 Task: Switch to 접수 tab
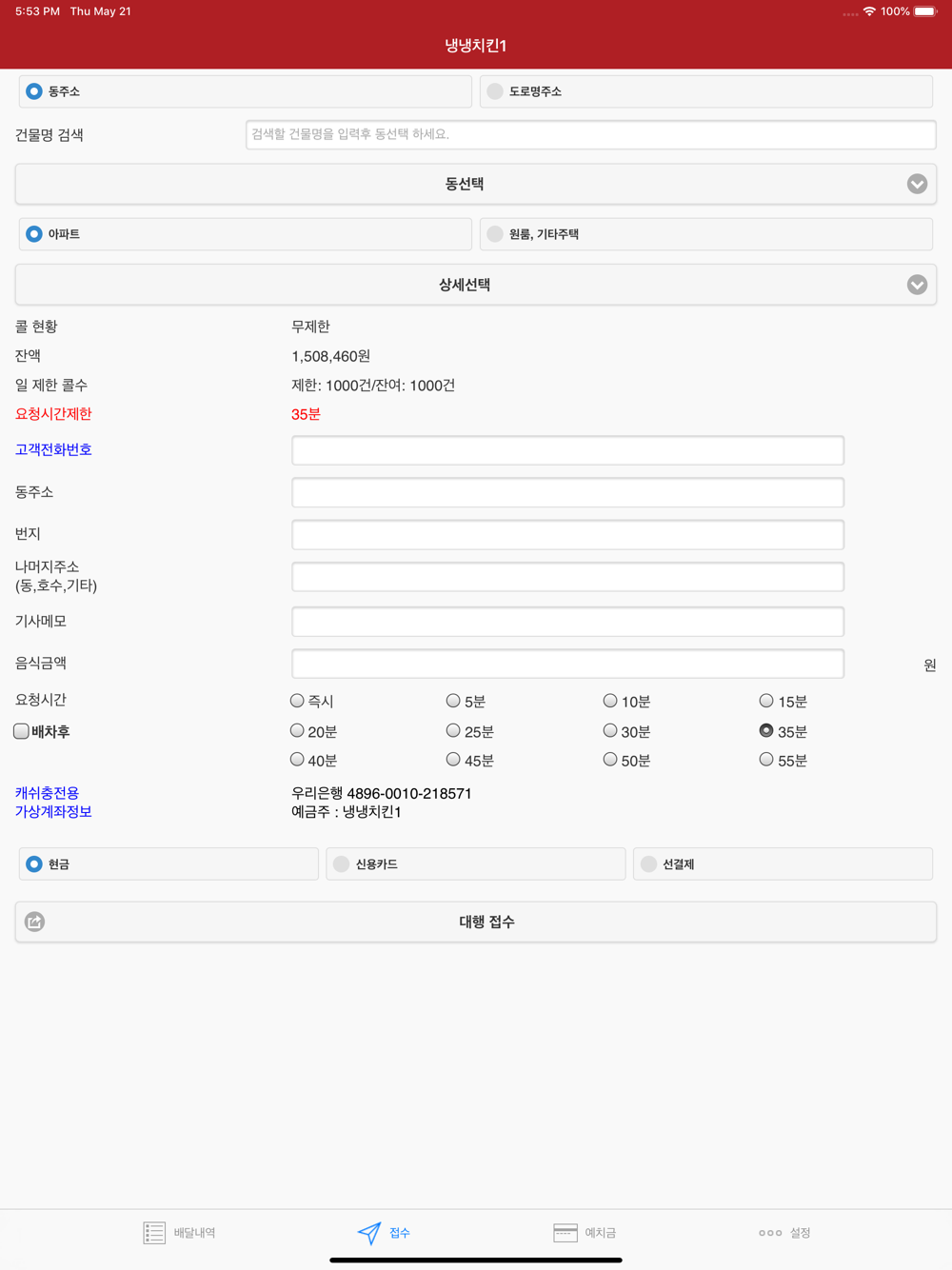[384, 1233]
